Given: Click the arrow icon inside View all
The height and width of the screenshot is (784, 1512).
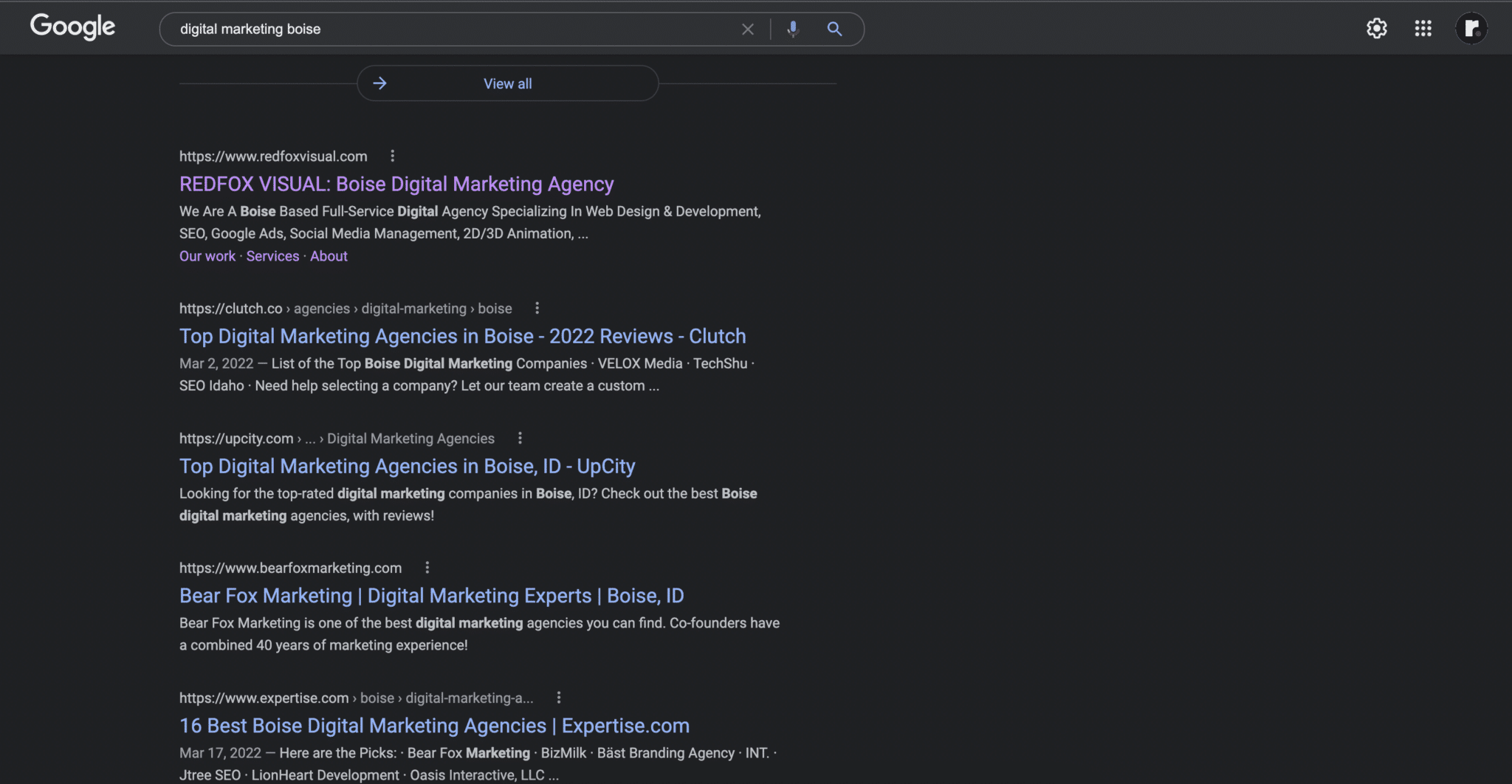Looking at the screenshot, I should [x=379, y=83].
